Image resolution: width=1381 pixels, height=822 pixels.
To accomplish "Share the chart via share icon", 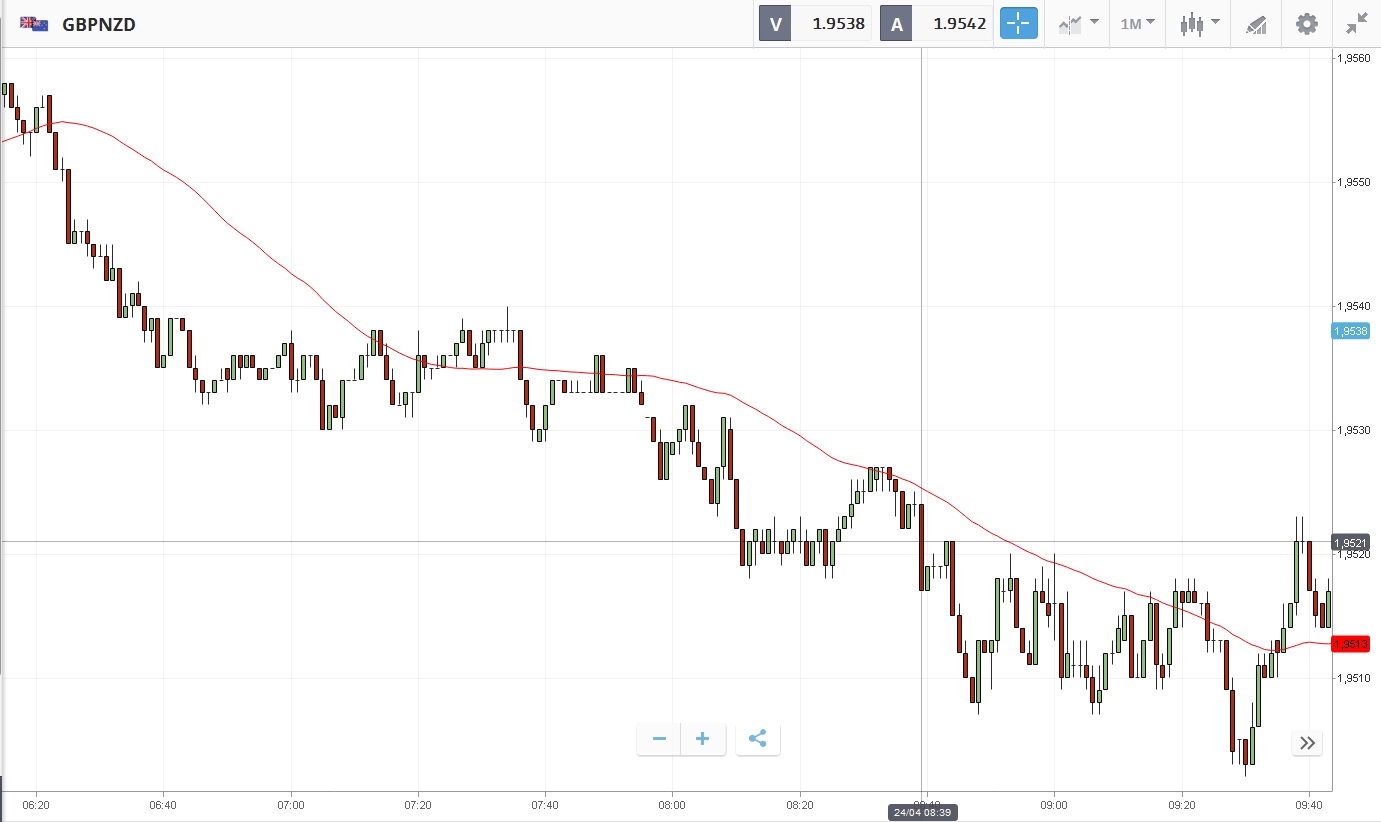I will pos(757,739).
